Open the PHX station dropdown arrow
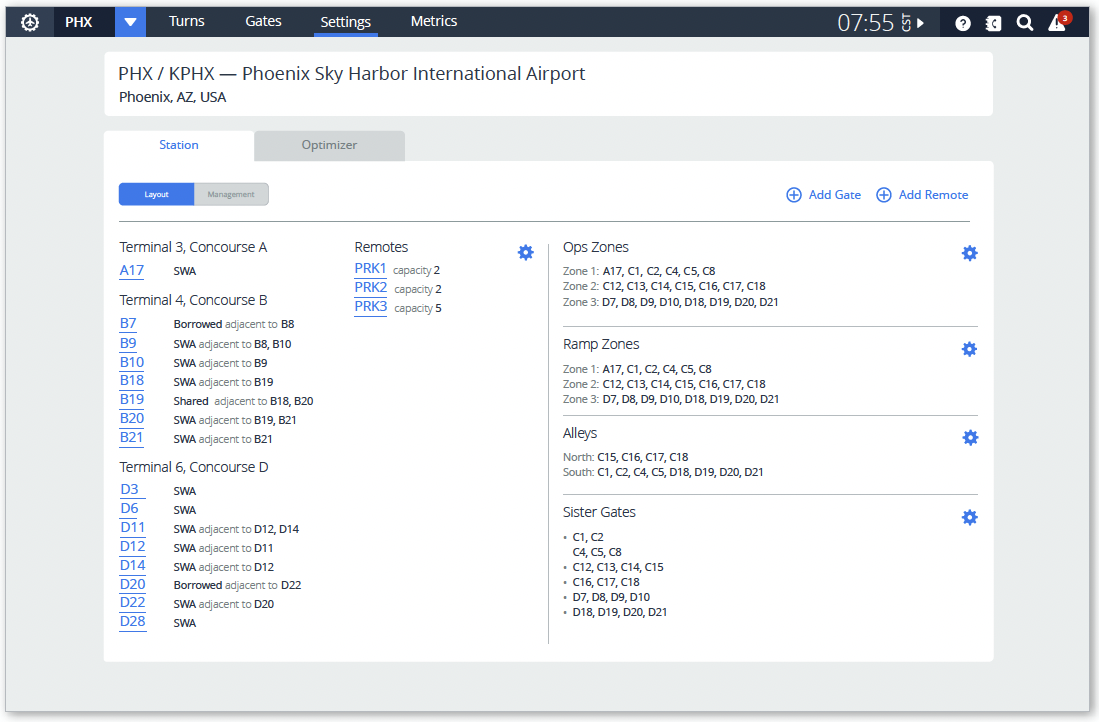1099x722 pixels. [130, 22]
